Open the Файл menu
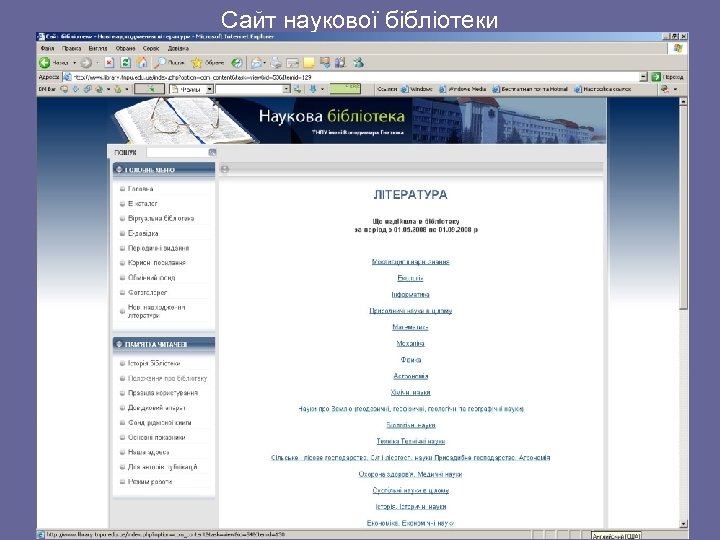The image size is (720, 540). click(47, 48)
